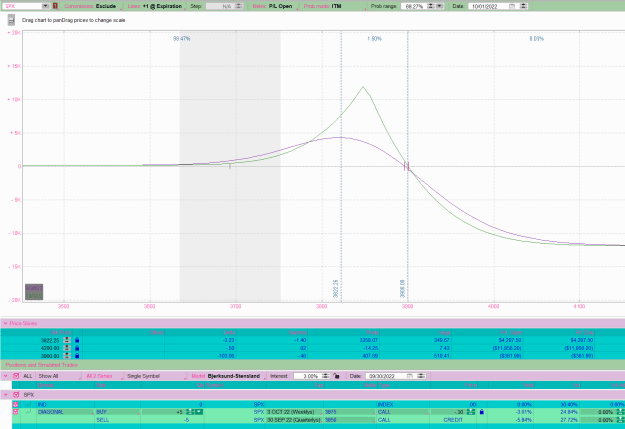Toggle the ALL checkbox
Viewport: 625px width, 429px height.
click(16, 376)
